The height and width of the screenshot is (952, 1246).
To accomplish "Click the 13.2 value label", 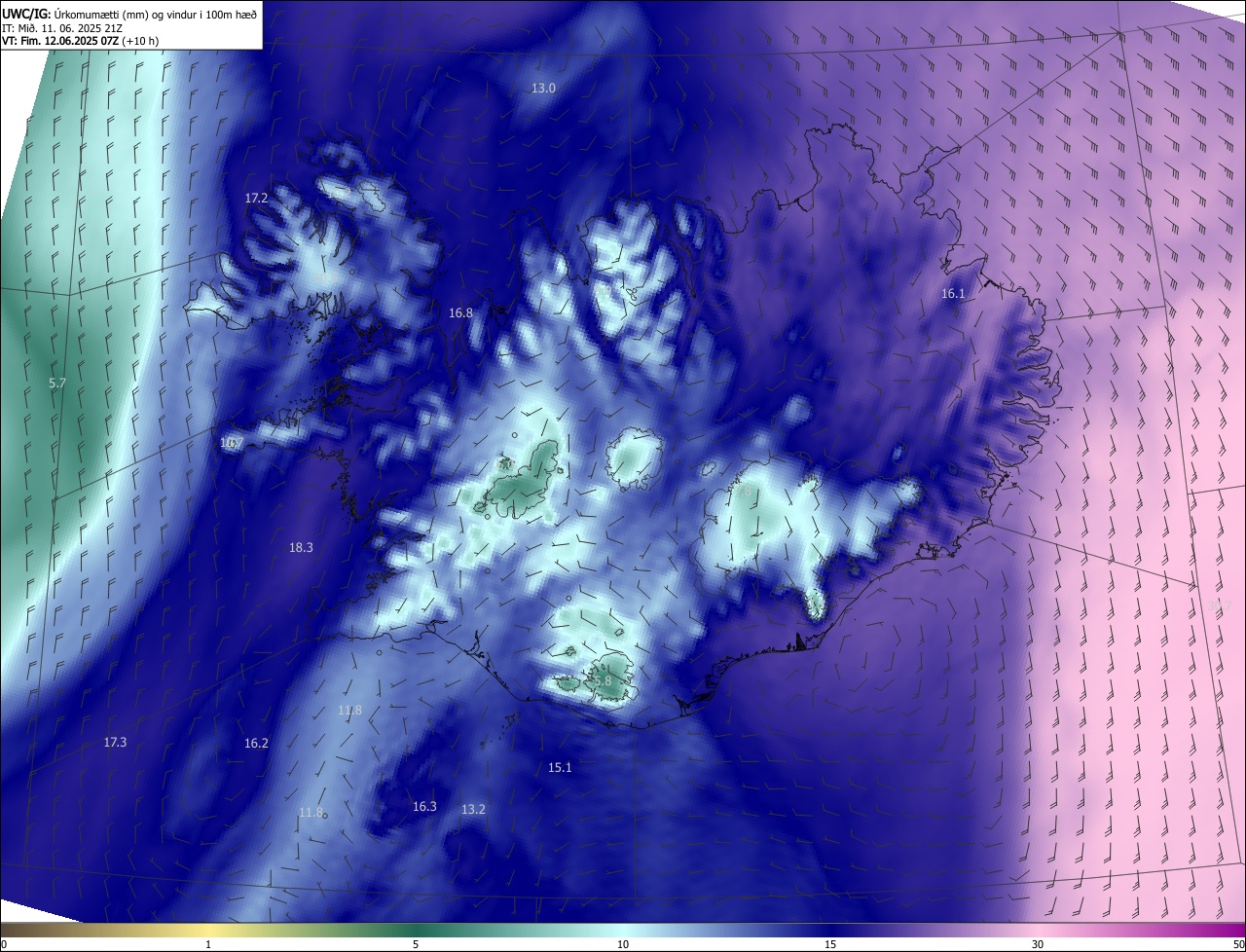I will pos(473,810).
